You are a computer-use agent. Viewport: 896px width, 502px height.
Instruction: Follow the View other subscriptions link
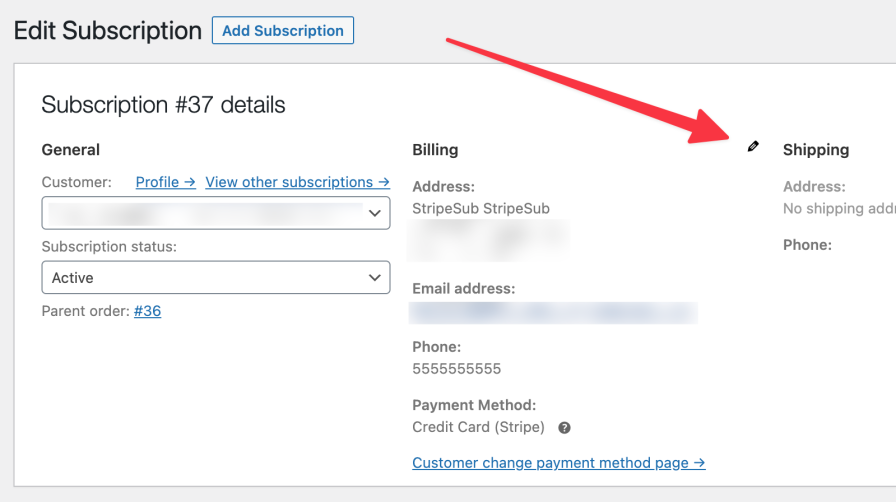click(297, 182)
